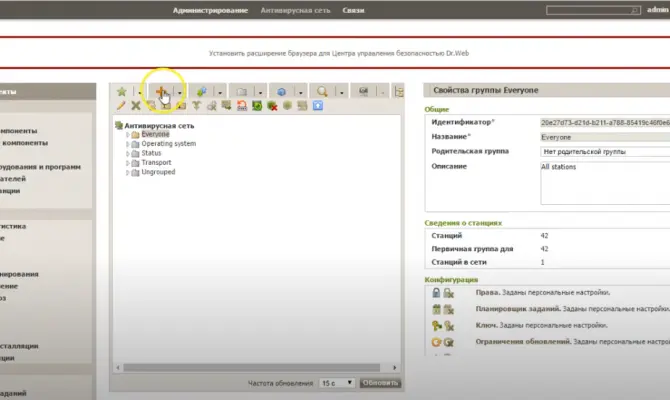Click the green star General toolbar icon
Image resolution: width=670 pixels, height=400 pixels.
tap(122, 91)
